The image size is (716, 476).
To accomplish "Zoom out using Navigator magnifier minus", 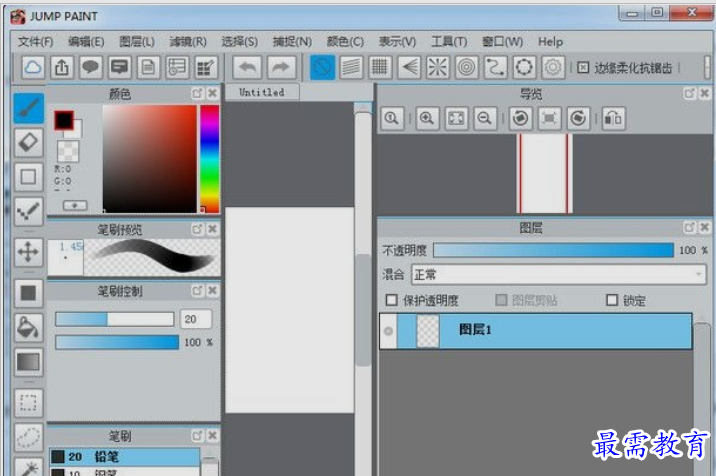I will click(484, 119).
